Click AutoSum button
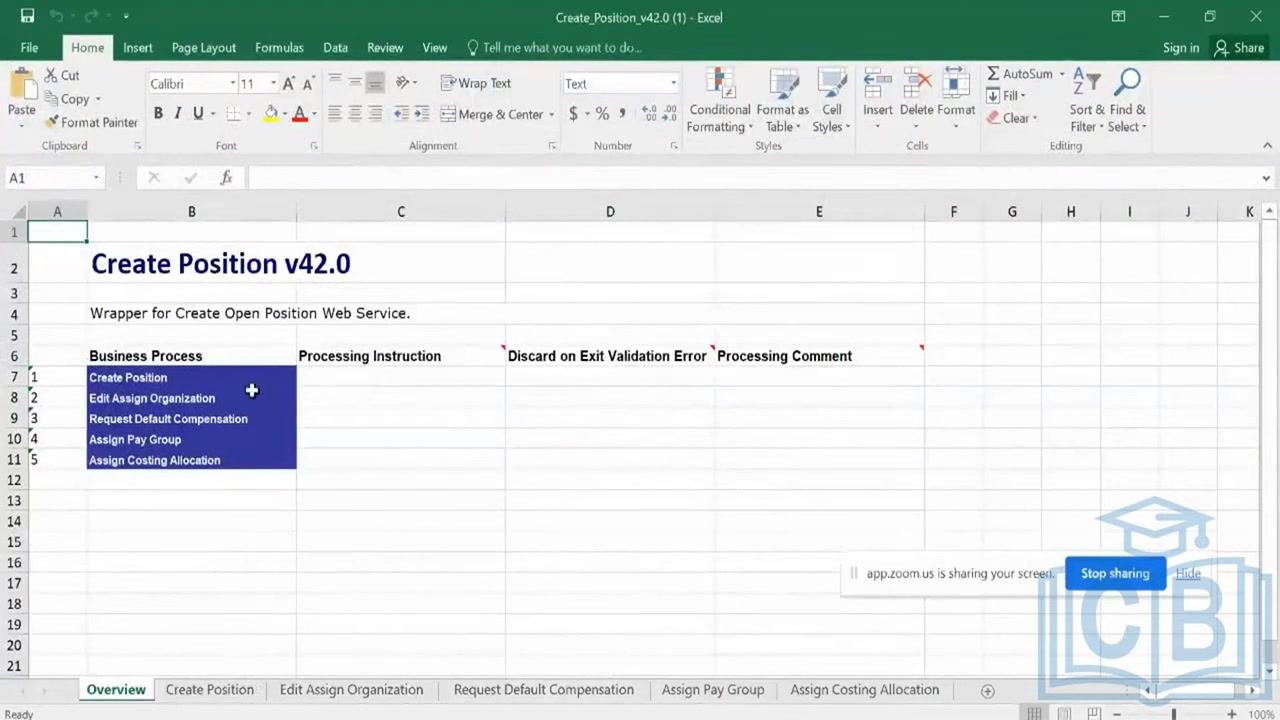1280x720 pixels. tap(1019, 74)
